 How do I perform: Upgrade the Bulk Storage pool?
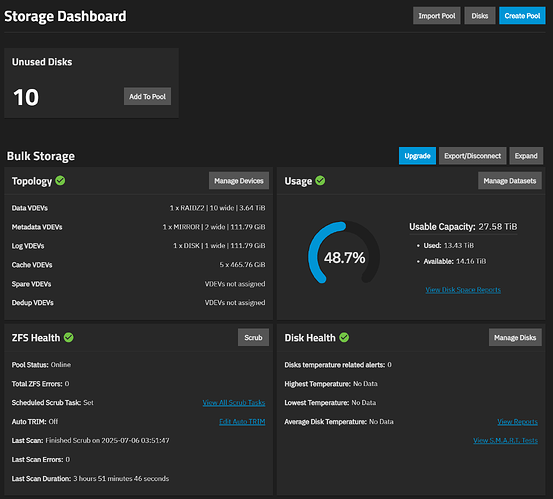pyautogui.click(x=417, y=156)
